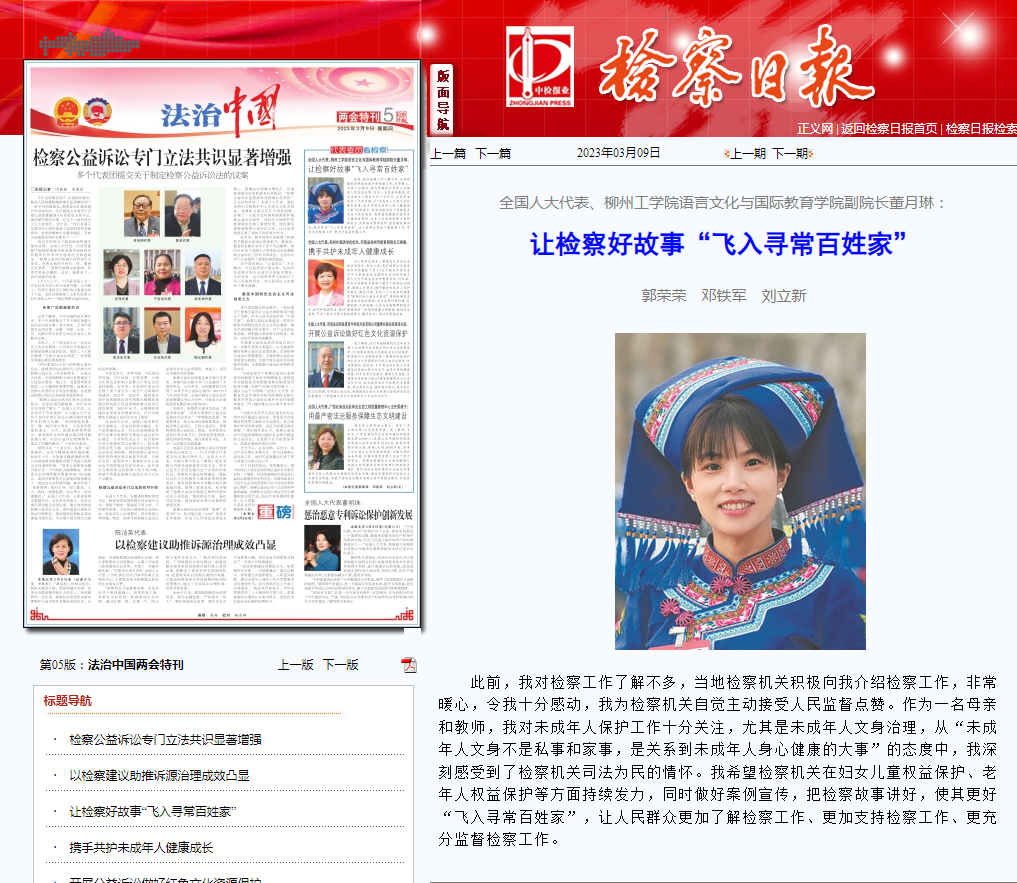The image size is (1017, 883).
Task: Go to 上一版 previous page
Action: [296, 665]
